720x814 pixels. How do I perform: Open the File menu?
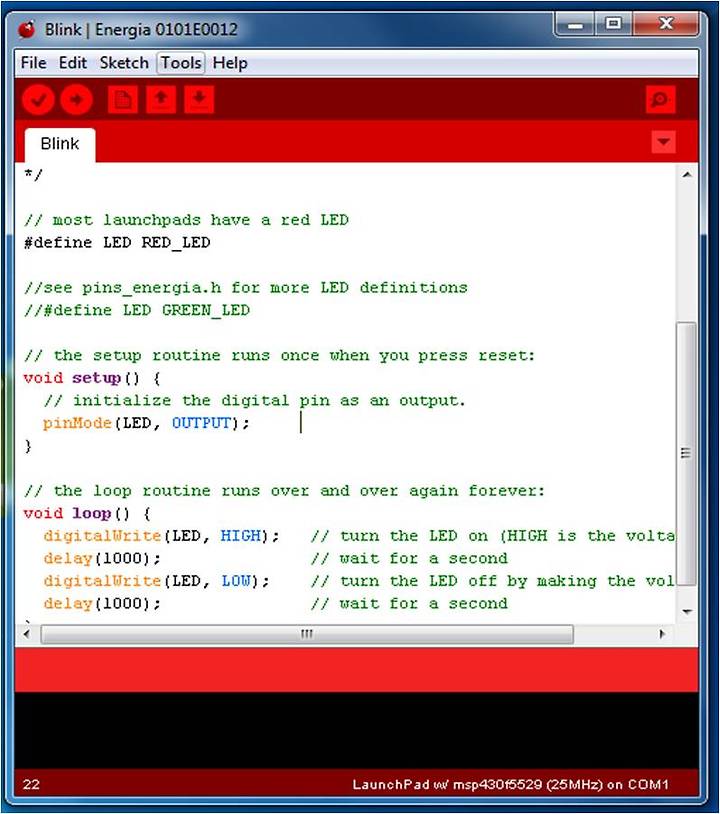pyautogui.click(x=33, y=63)
